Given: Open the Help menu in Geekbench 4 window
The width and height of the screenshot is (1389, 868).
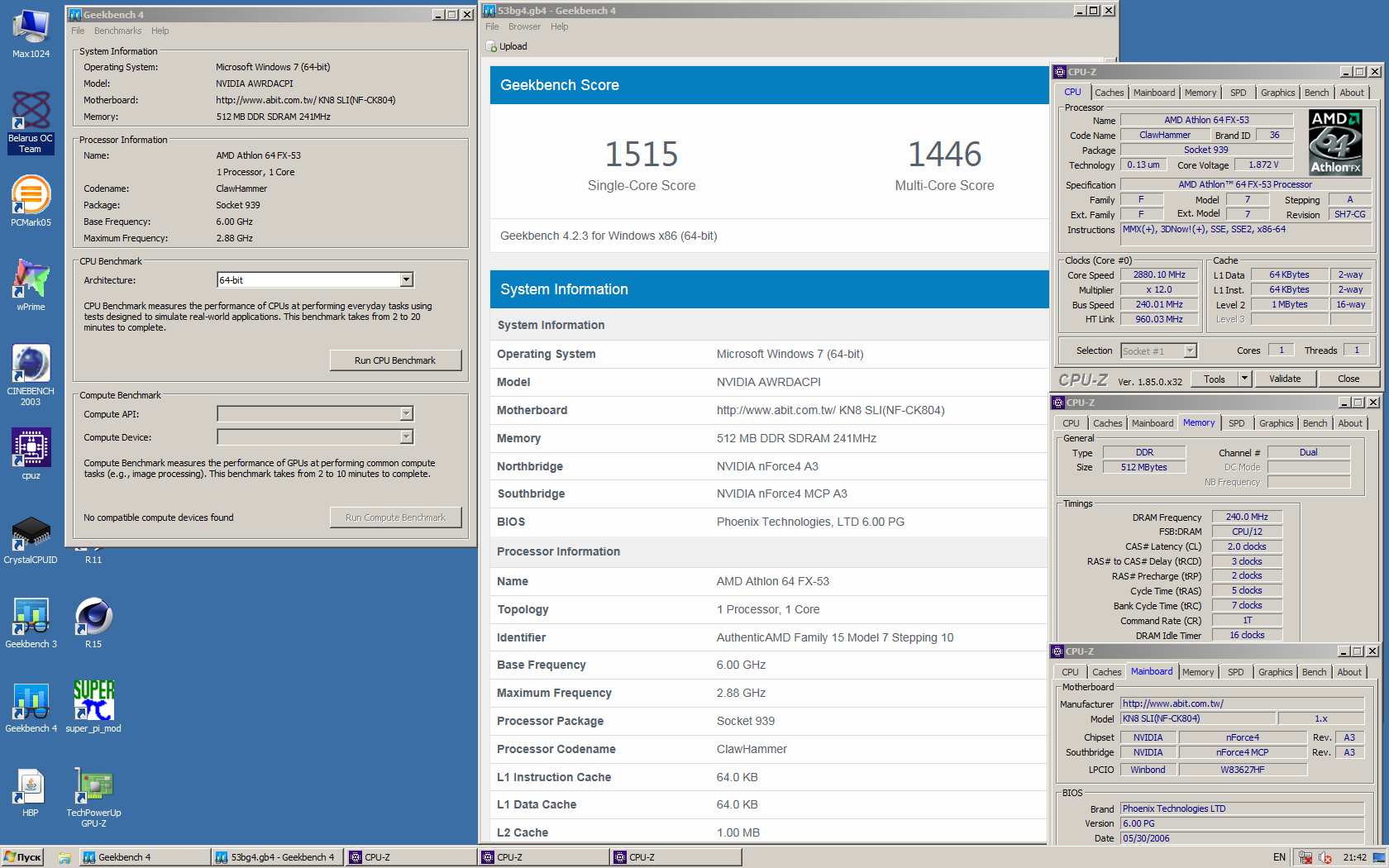Looking at the screenshot, I should [x=160, y=31].
